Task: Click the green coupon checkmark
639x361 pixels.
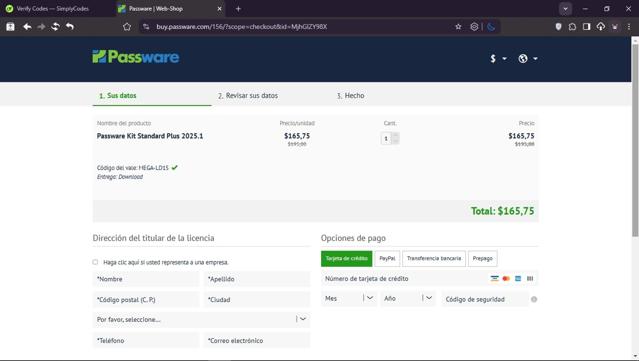Action: [174, 167]
